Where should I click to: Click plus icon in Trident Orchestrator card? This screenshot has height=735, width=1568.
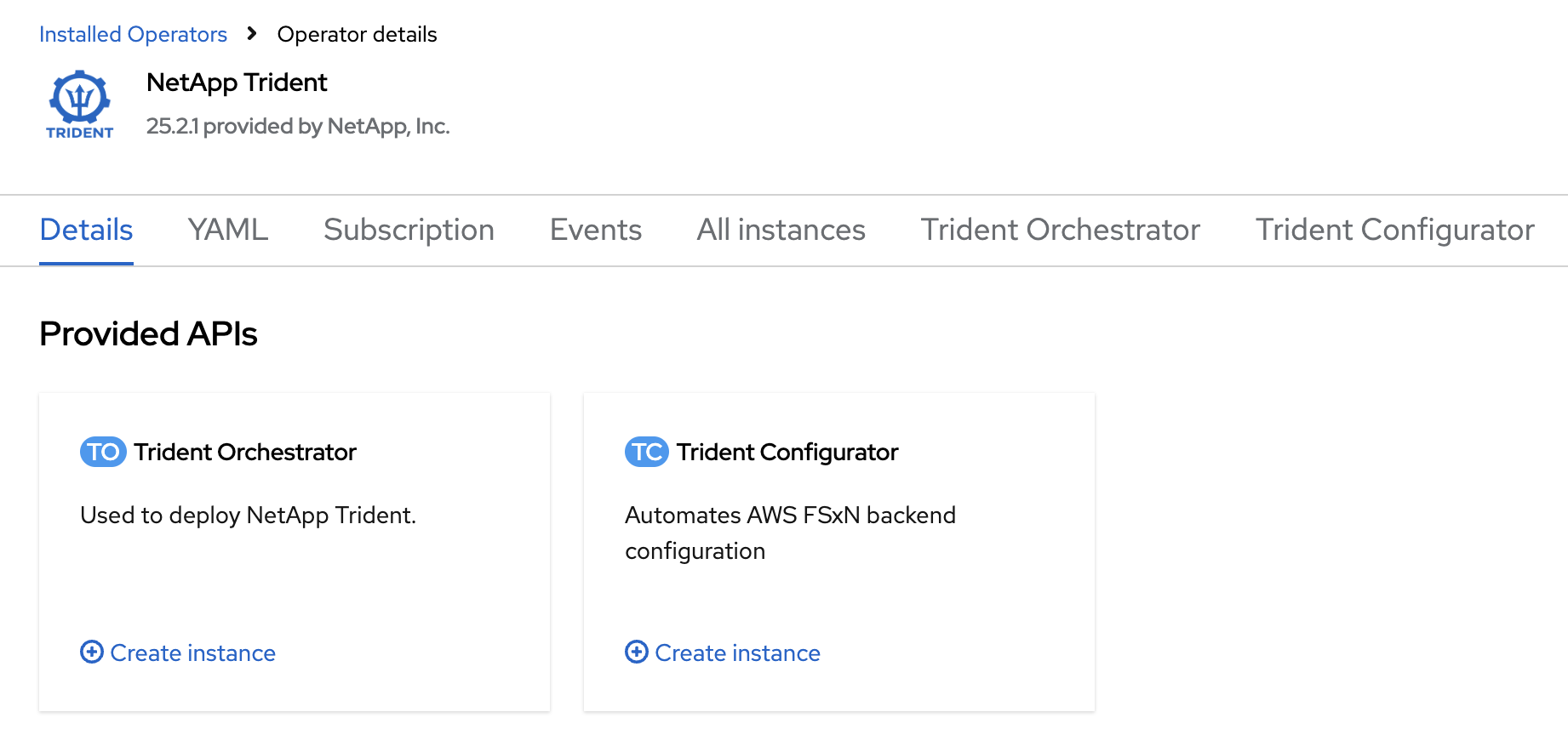(x=92, y=652)
